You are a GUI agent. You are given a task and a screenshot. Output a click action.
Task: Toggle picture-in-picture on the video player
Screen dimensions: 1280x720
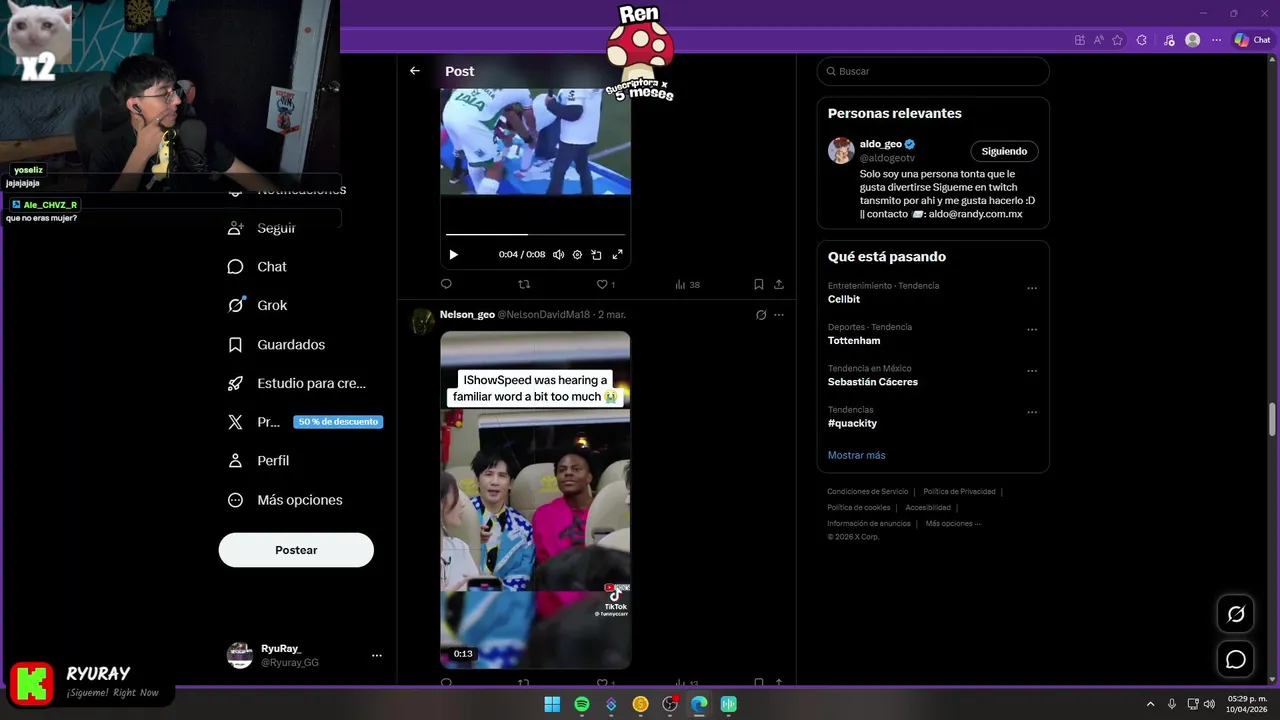(596, 255)
